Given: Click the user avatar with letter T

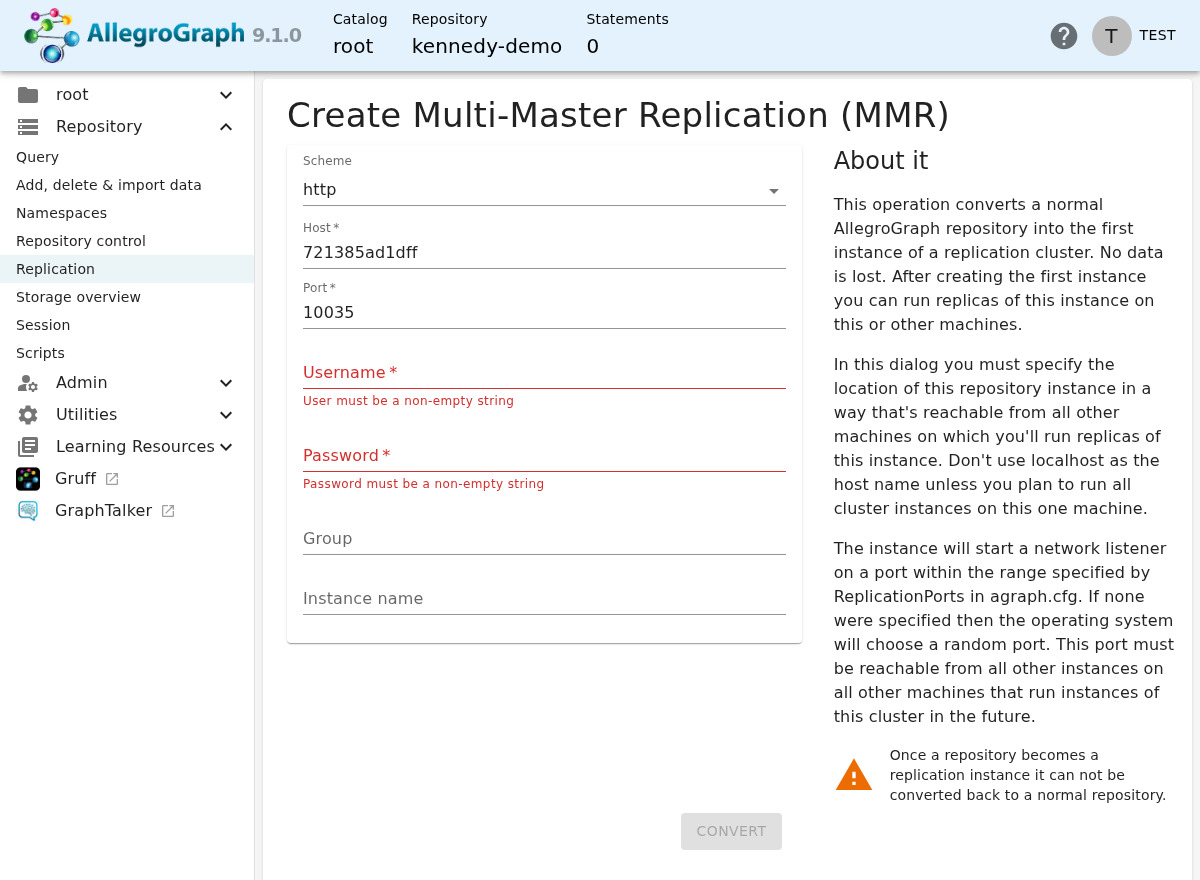Looking at the screenshot, I should point(1111,36).
